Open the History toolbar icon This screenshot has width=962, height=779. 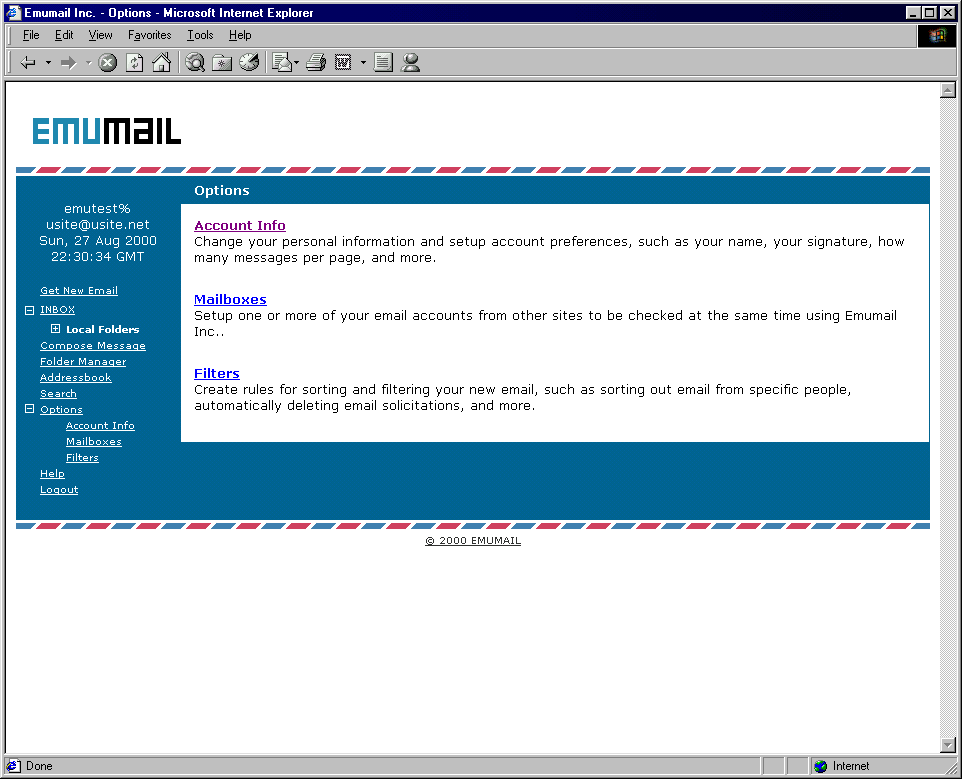pos(249,63)
